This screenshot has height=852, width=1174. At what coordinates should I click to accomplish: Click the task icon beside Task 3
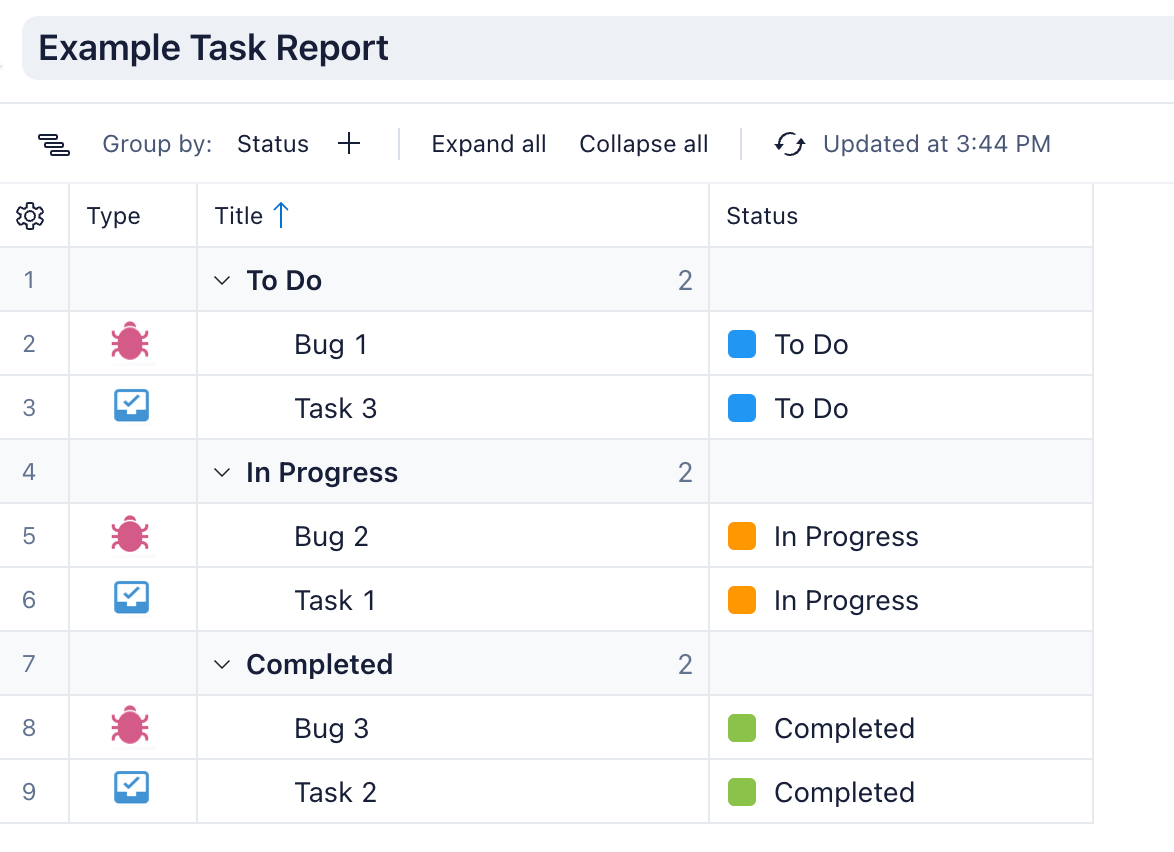click(x=131, y=406)
